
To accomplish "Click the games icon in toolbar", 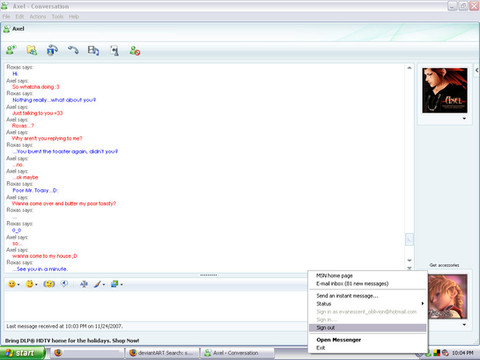I will [114, 51].
